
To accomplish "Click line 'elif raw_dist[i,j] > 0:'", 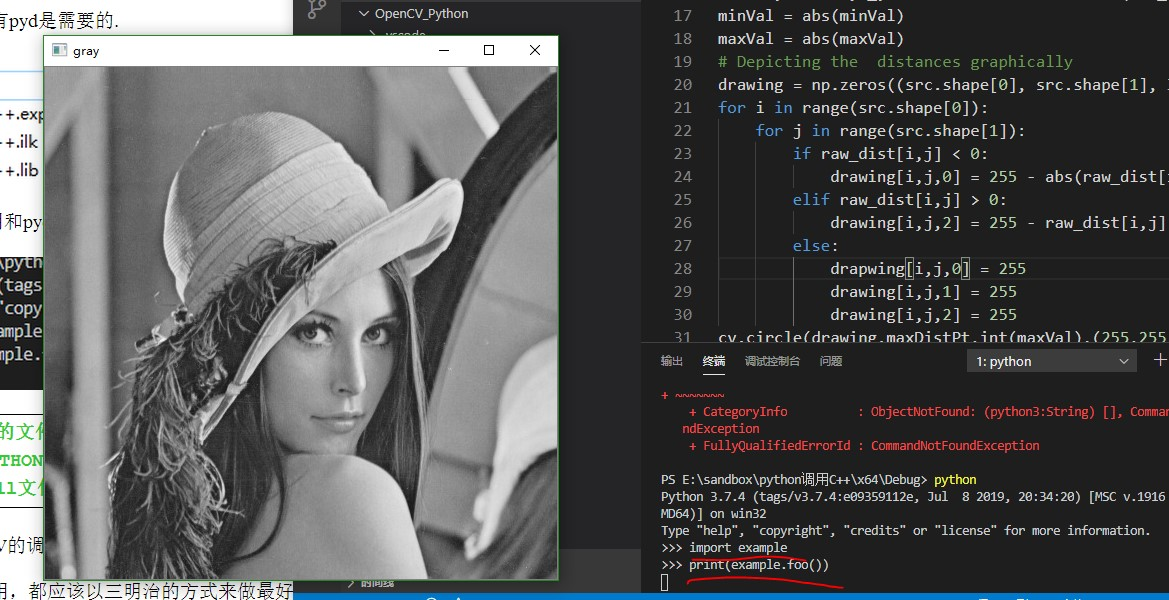I will [900, 200].
